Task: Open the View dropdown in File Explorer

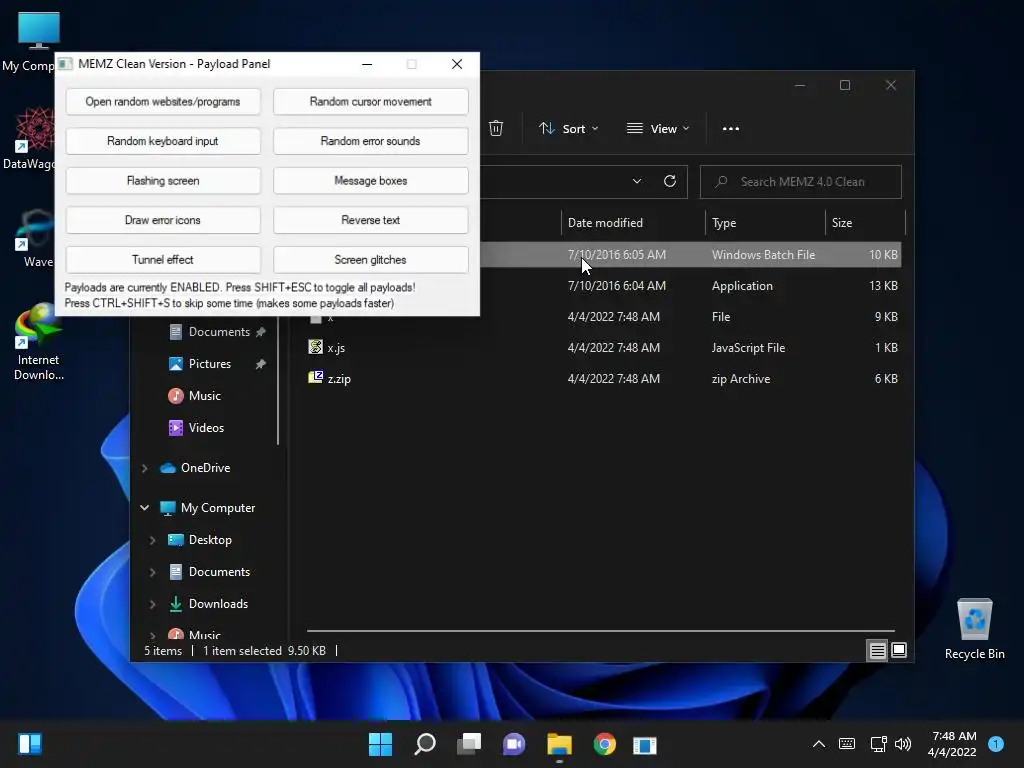Action: point(658,129)
